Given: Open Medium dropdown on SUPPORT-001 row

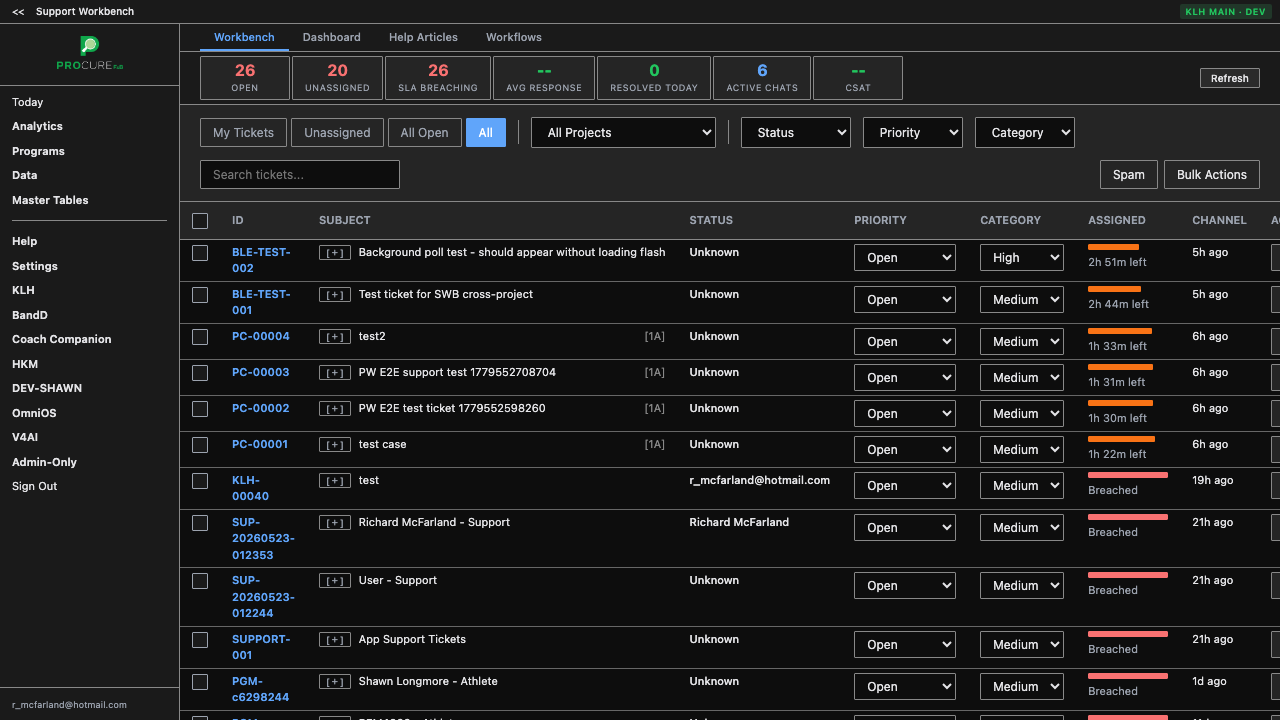Looking at the screenshot, I should click(1021, 645).
